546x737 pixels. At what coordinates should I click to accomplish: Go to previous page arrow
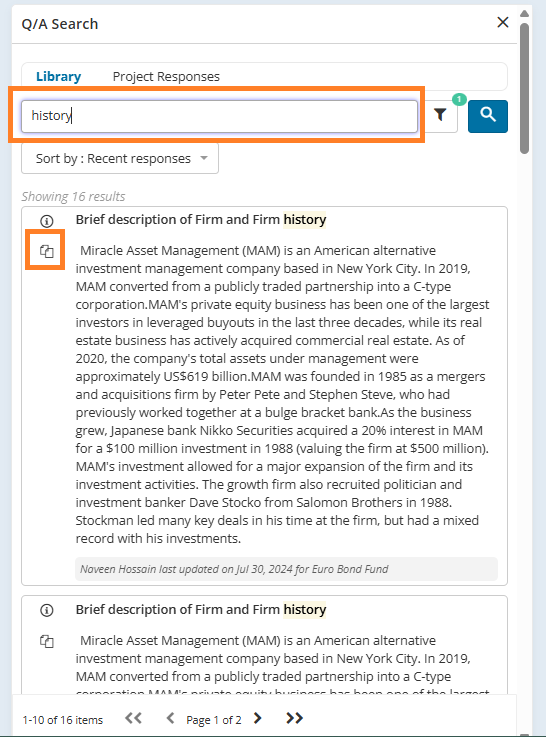click(171, 718)
